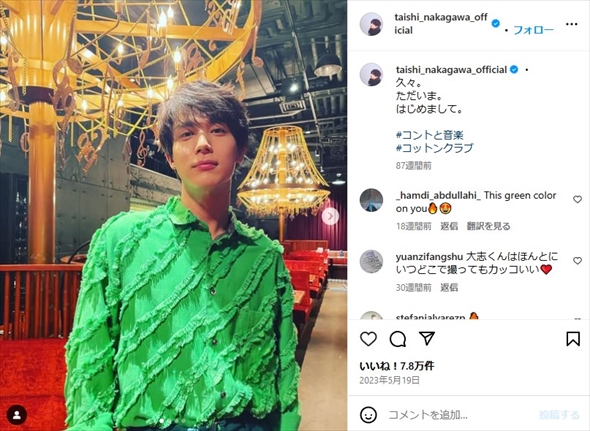Go to next photo with arrow
Image resolution: width=590 pixels, height=431 pixels.
click(330, 216)
